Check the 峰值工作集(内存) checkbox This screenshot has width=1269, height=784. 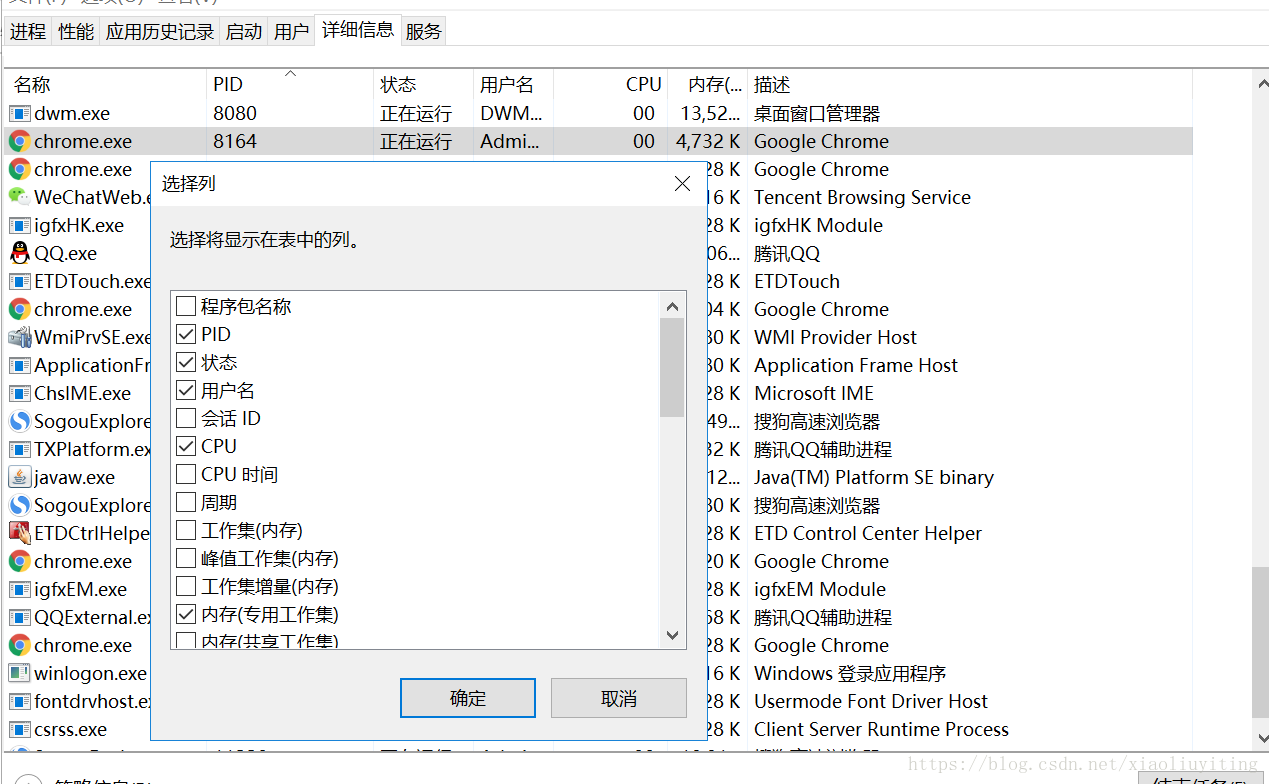point(186,558)
